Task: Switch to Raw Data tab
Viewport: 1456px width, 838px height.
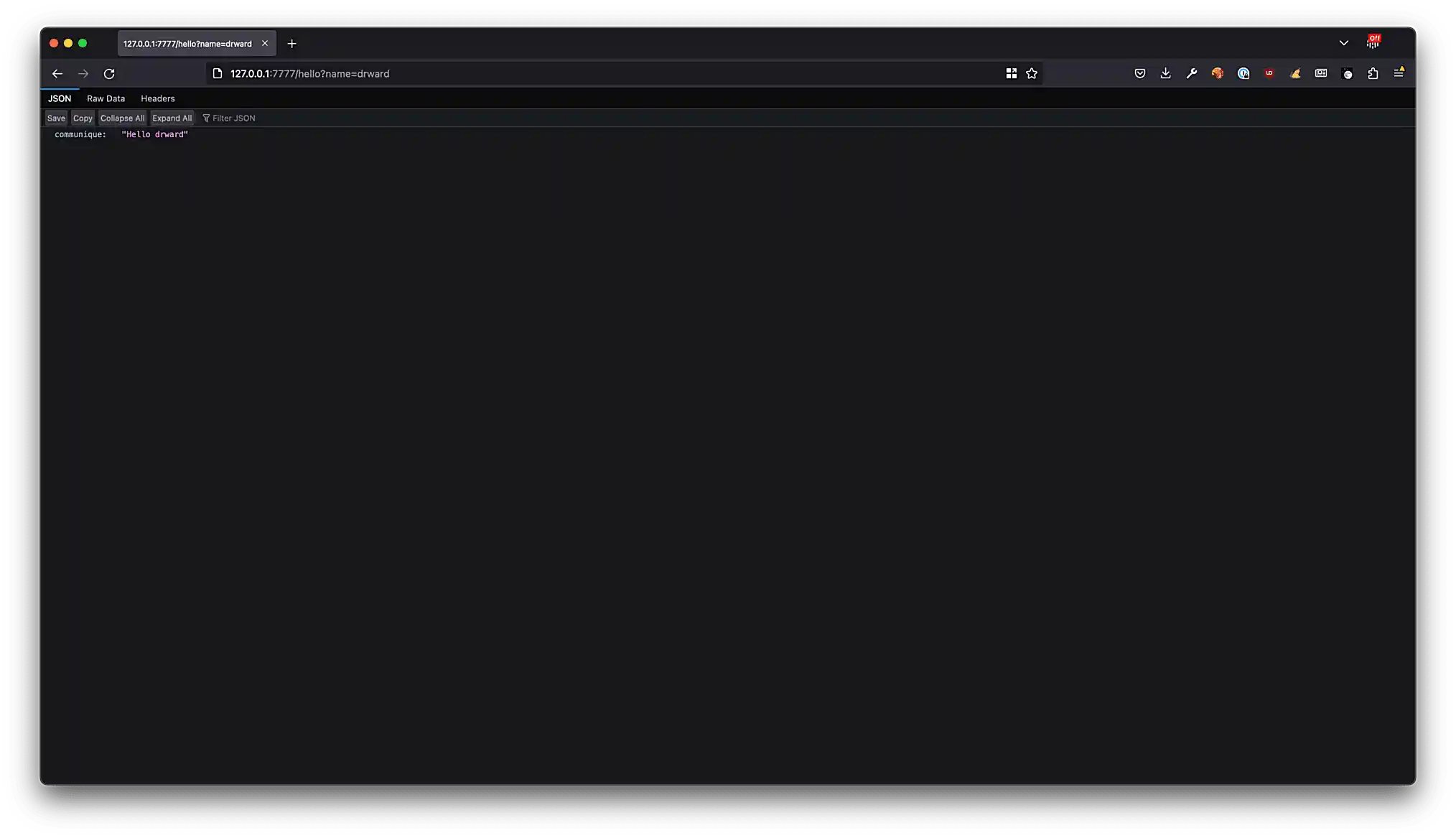Action: 106,98
